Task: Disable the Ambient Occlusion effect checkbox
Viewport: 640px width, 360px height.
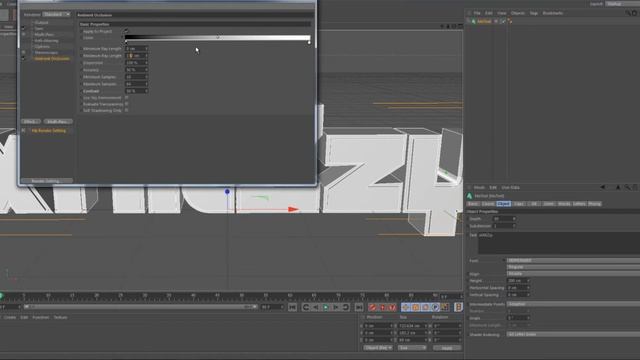Action: click(23, 59)
